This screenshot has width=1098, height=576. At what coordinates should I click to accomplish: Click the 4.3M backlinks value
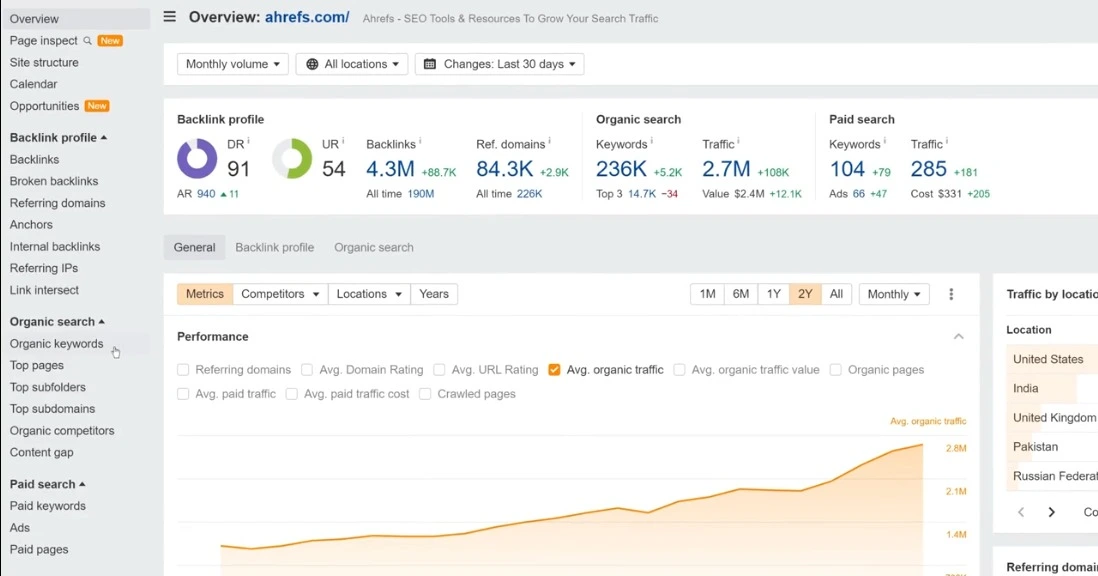390,169
